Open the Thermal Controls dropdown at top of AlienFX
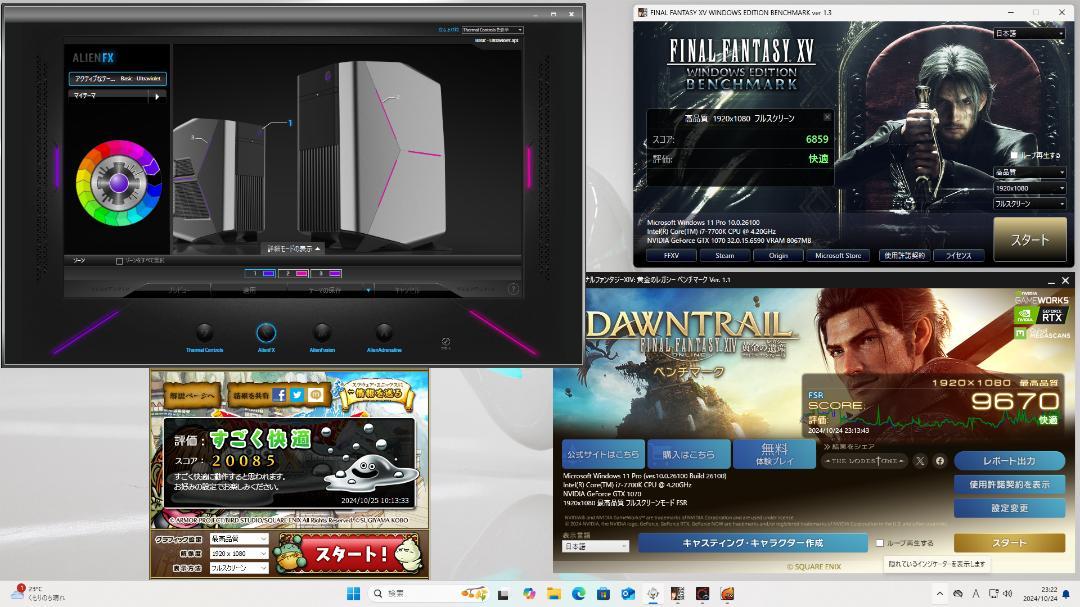 [x=492, y=30]
